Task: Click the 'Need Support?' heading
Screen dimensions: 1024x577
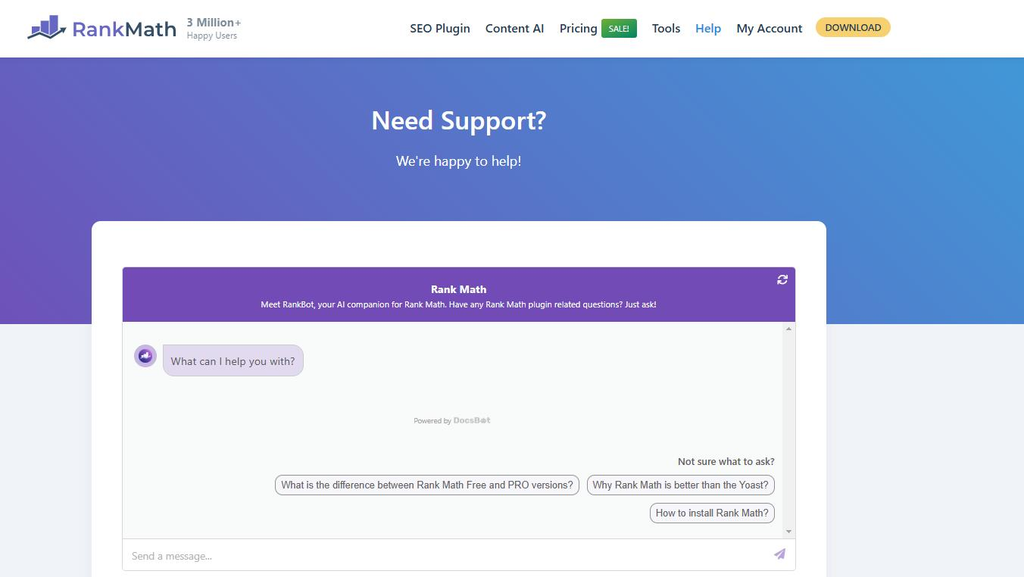Action: click(458, 121)
